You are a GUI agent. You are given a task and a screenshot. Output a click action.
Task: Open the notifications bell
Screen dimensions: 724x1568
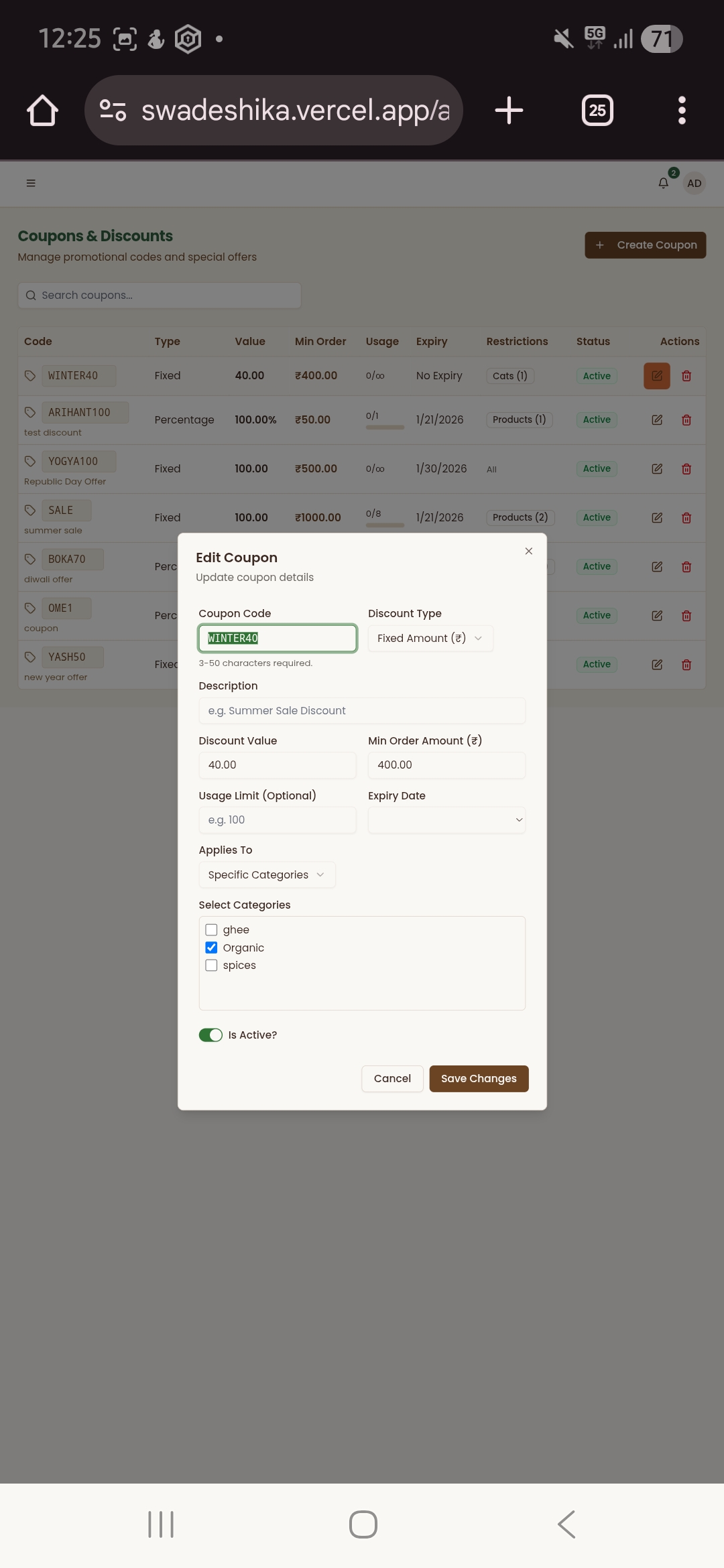click(x=663, y=183)
